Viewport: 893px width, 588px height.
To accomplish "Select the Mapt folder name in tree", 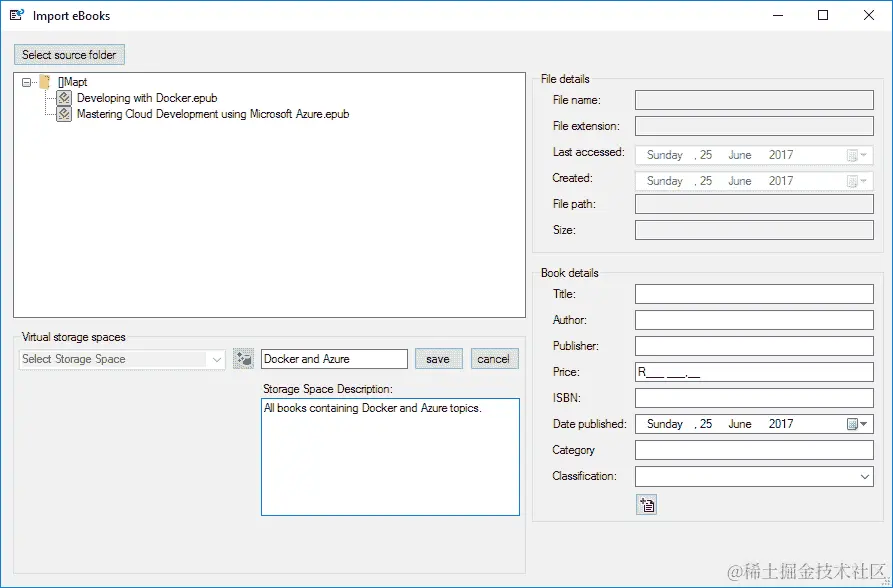I will (73, 82).
